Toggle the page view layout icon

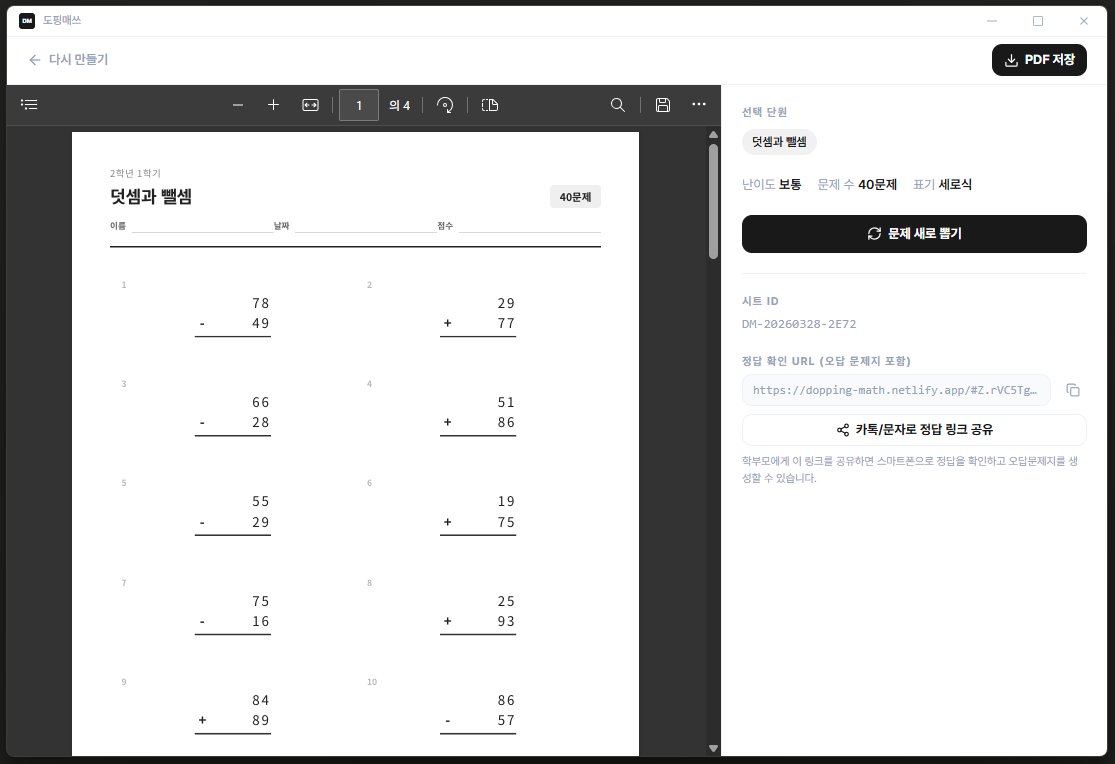pos(490,105)
